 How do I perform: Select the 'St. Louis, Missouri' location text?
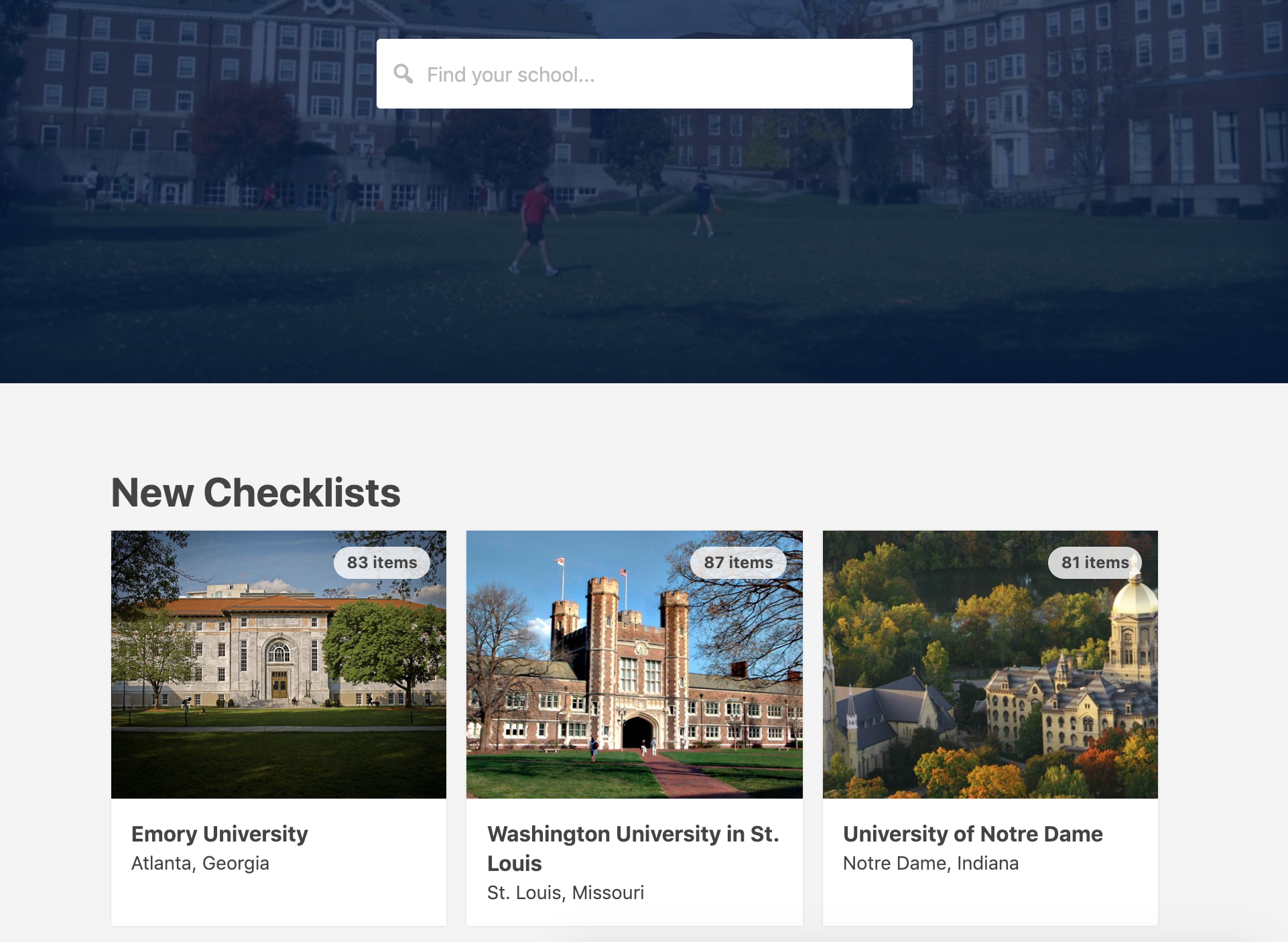pos(566,892)
